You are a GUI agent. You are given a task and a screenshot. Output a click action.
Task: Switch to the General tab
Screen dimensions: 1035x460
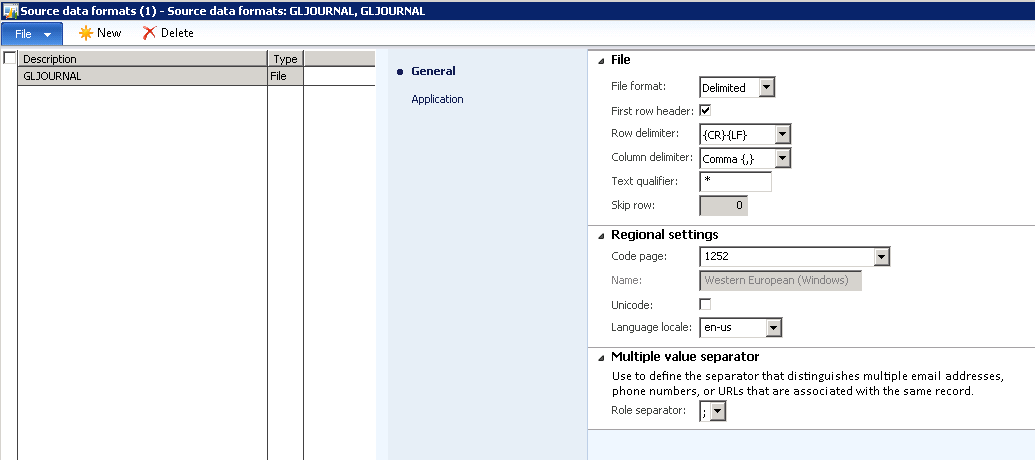pyautogui.click(x=433, y=71)
